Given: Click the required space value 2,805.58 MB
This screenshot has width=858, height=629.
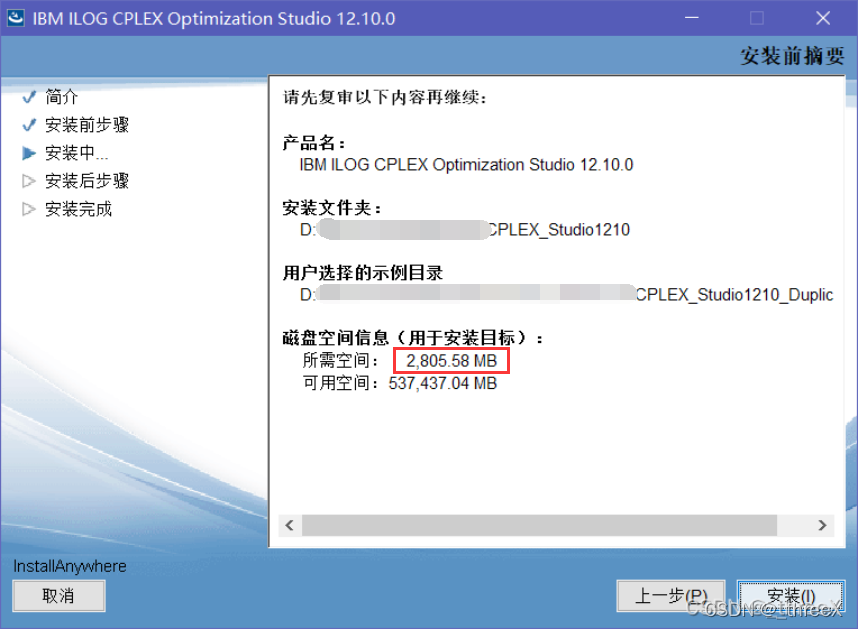Looking at the screenshot, I should [x=451, y=361].
